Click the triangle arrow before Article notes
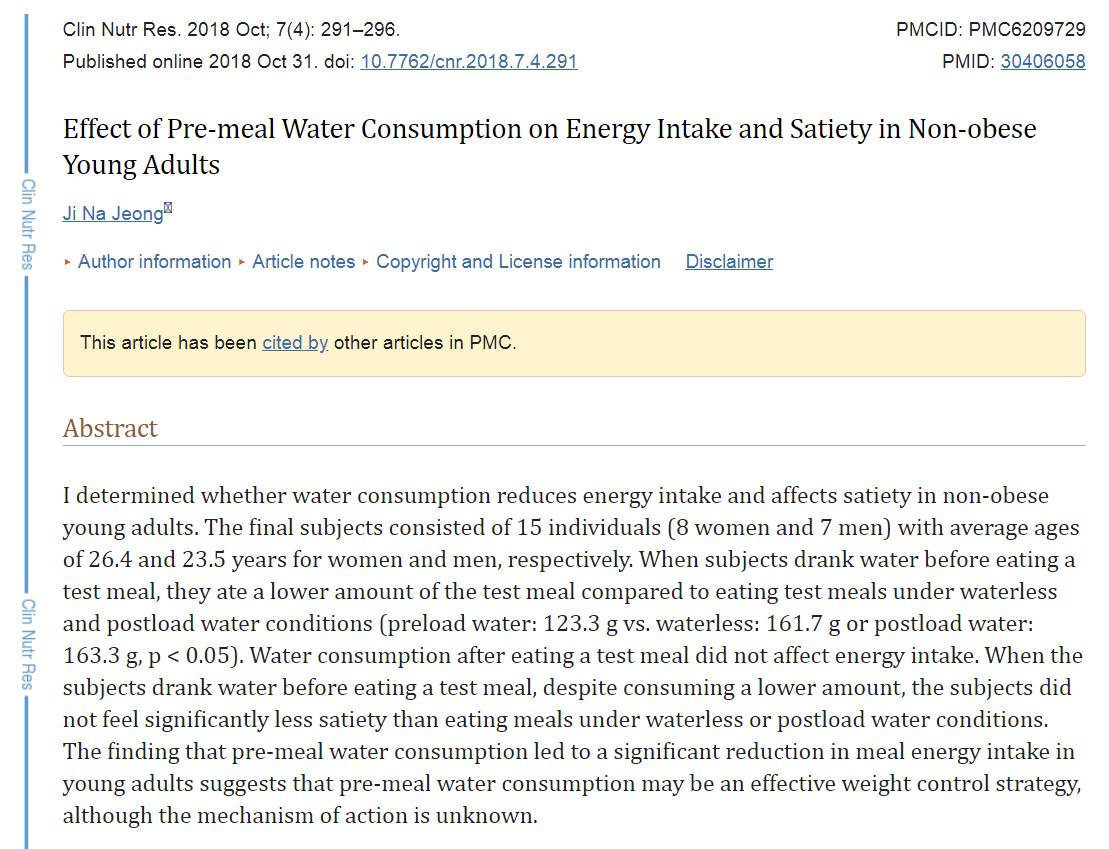The image size is (1109, 849). click(242, 263)
